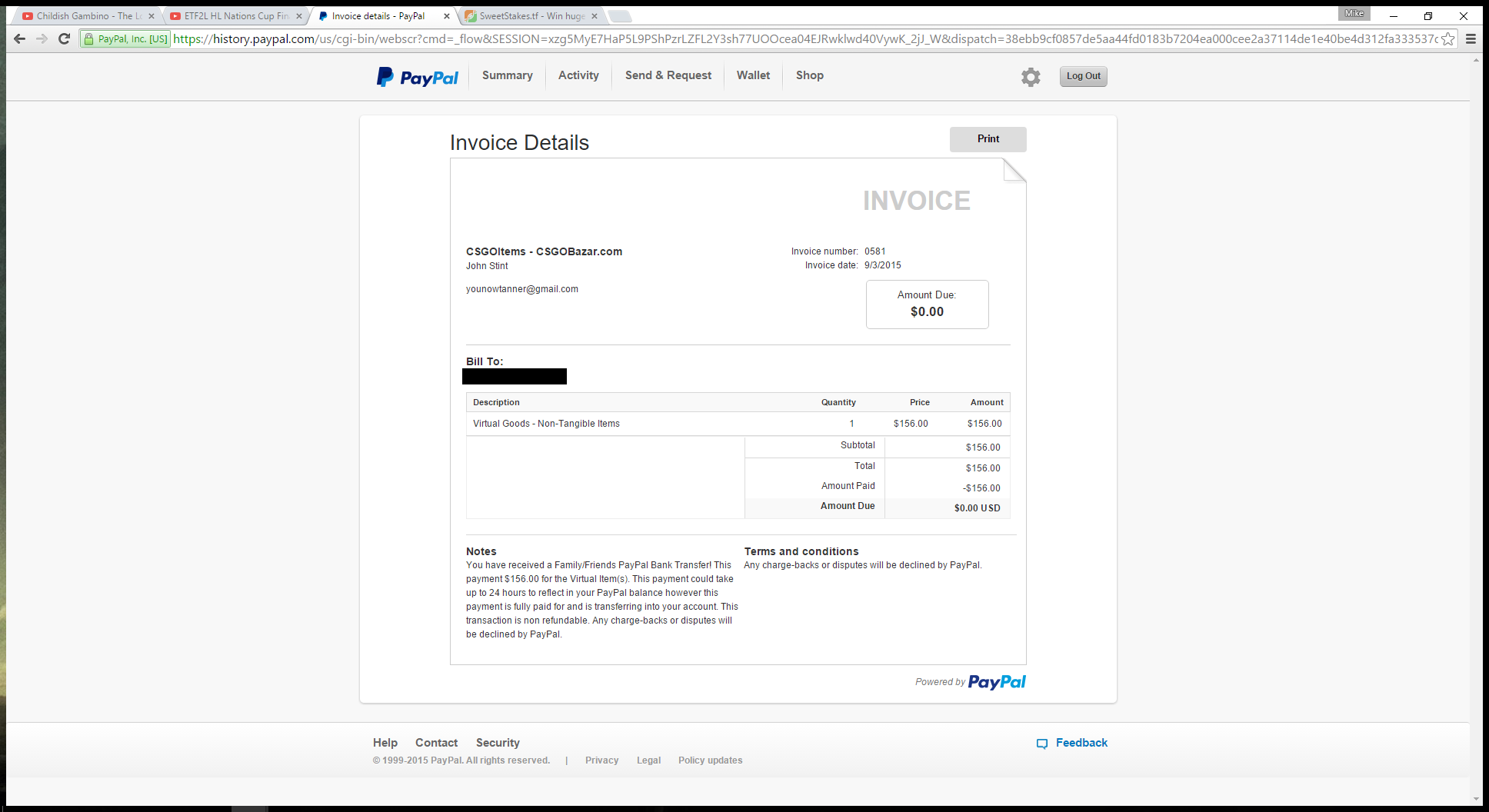Image resolution: width=1489 pixels, height=812 pixels.
Task: Click the Feedback speech bubble icon
Action: [x=1042, y=744]
